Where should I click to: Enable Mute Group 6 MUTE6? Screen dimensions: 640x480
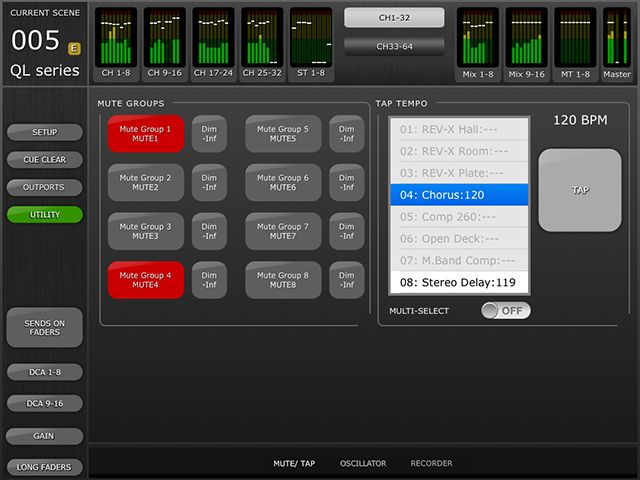point(283,183)
